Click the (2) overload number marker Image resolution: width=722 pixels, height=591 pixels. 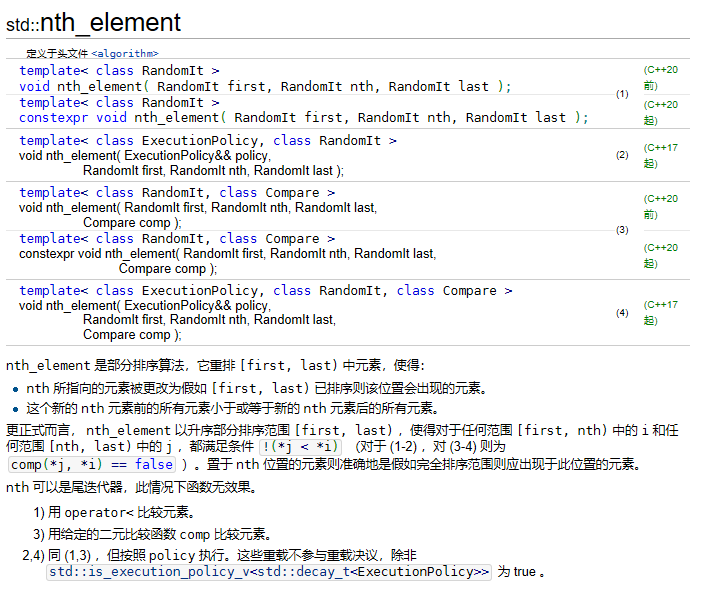[622, 155]
